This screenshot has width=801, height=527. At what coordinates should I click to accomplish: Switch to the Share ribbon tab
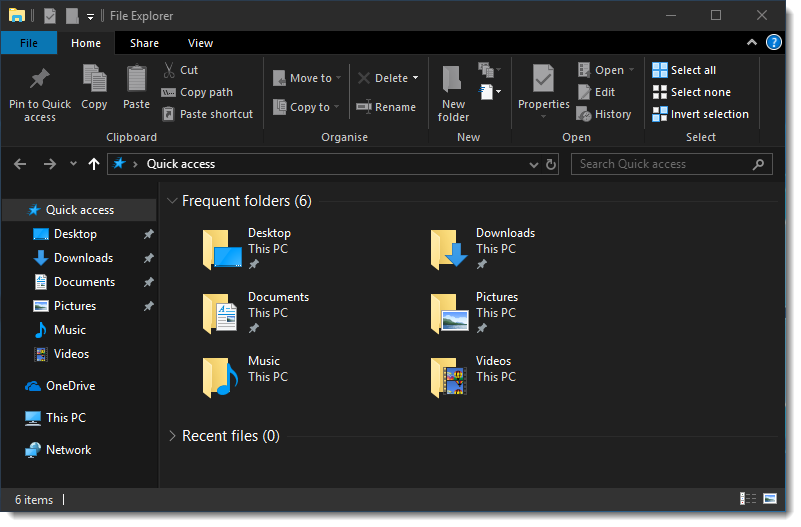[144, 43]
